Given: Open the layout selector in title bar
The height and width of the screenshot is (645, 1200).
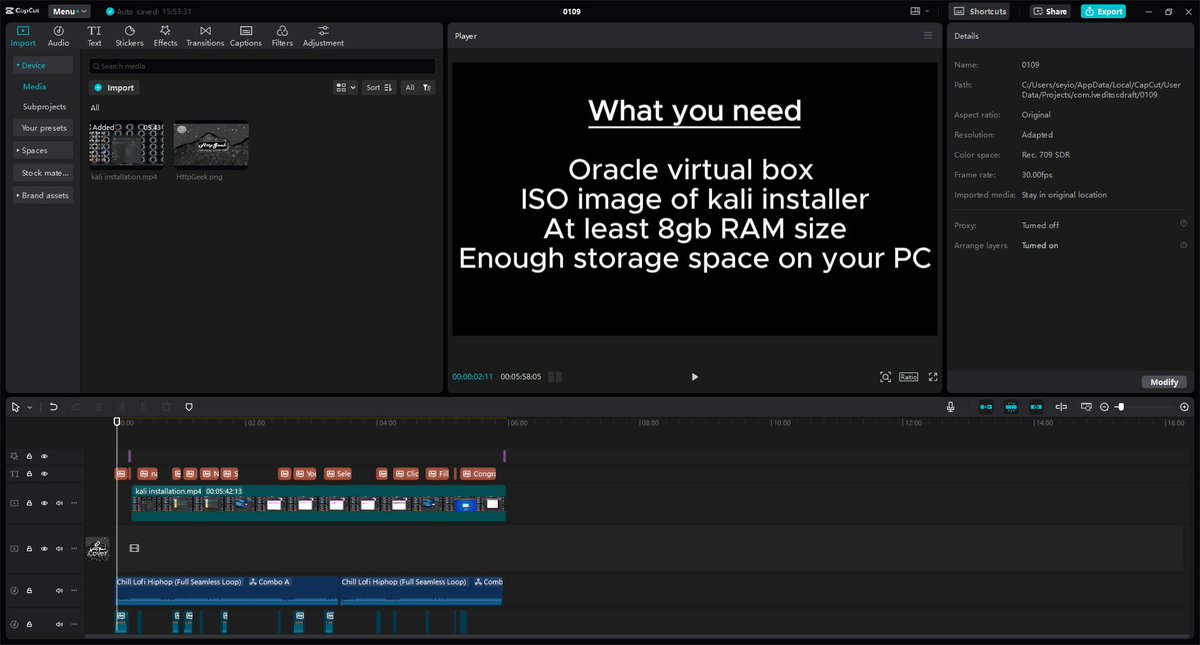Looking at the screenshot, I should coord(919,11).
